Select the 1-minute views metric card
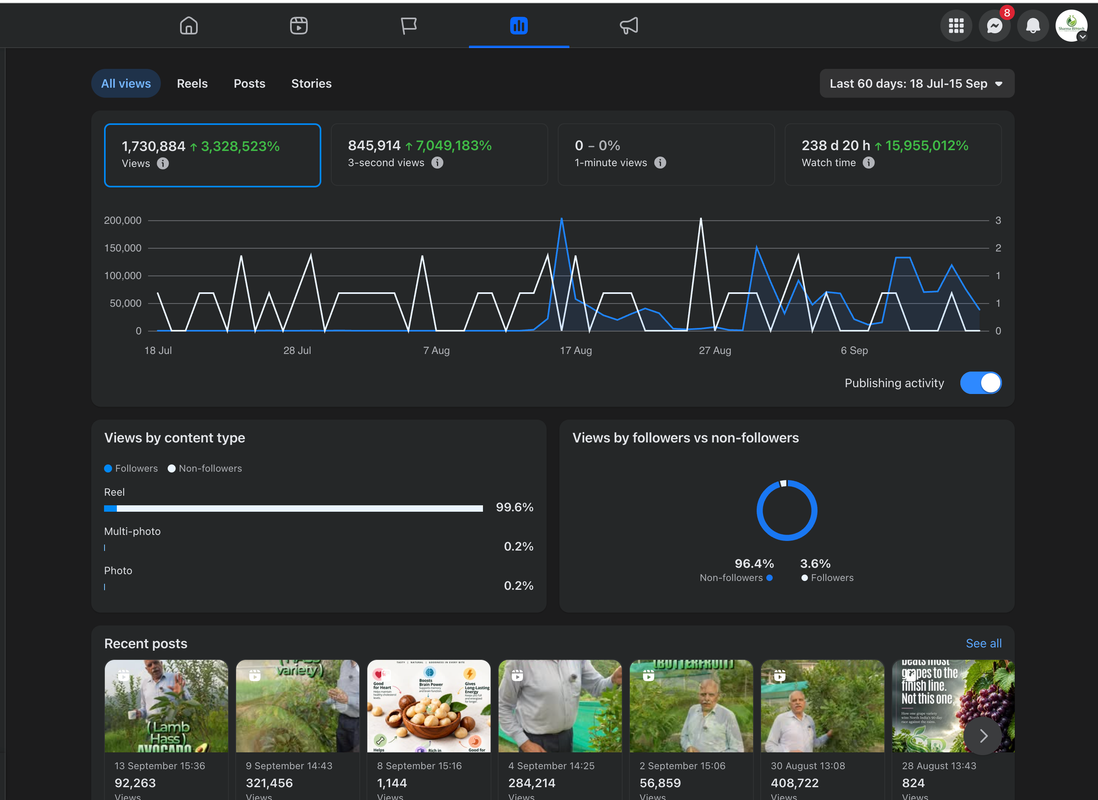Screen dimensions: 1098x800 click(666, 155)
